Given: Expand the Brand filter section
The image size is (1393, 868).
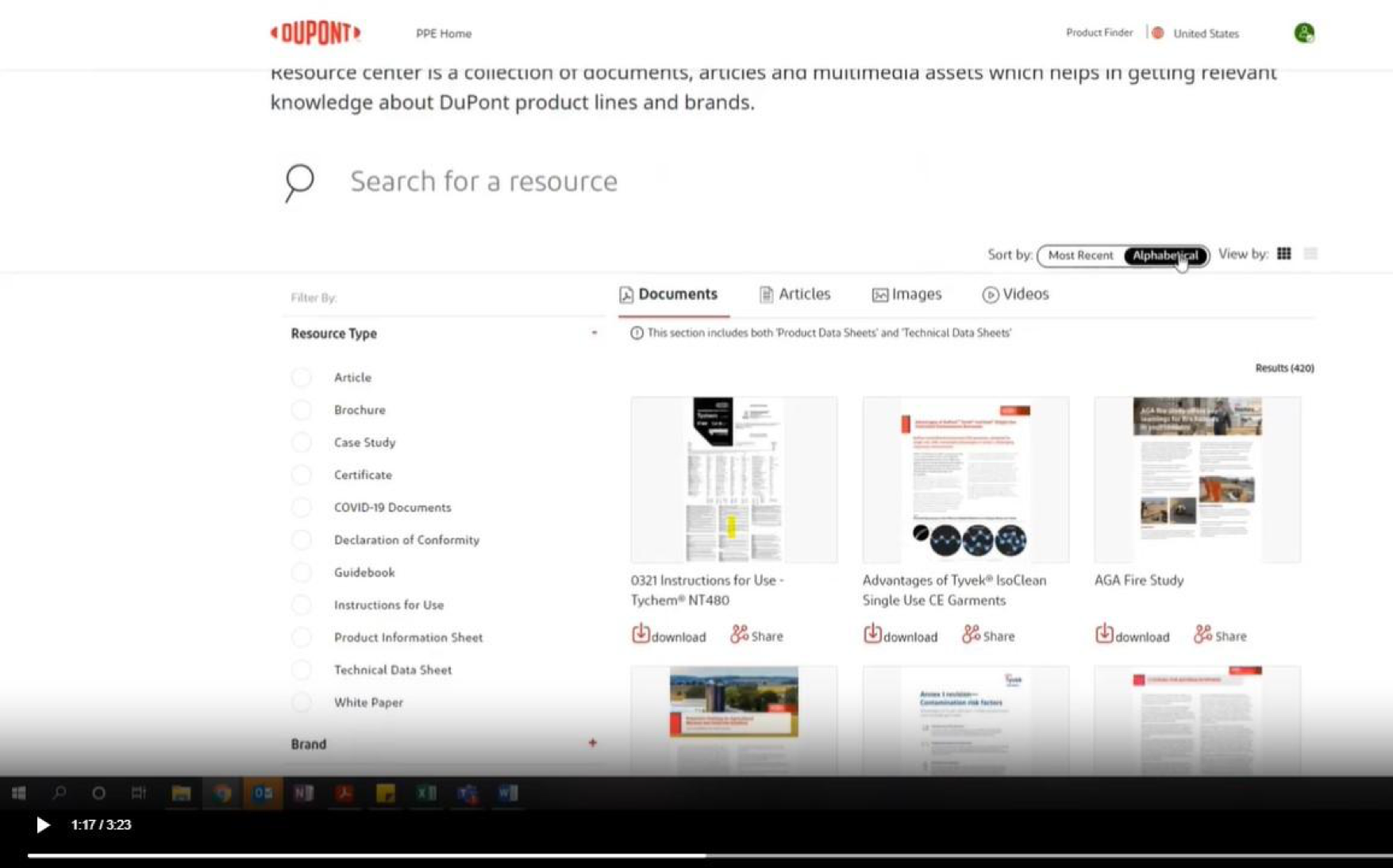Looking at the screenshot, I should click(x=592, y=743).
